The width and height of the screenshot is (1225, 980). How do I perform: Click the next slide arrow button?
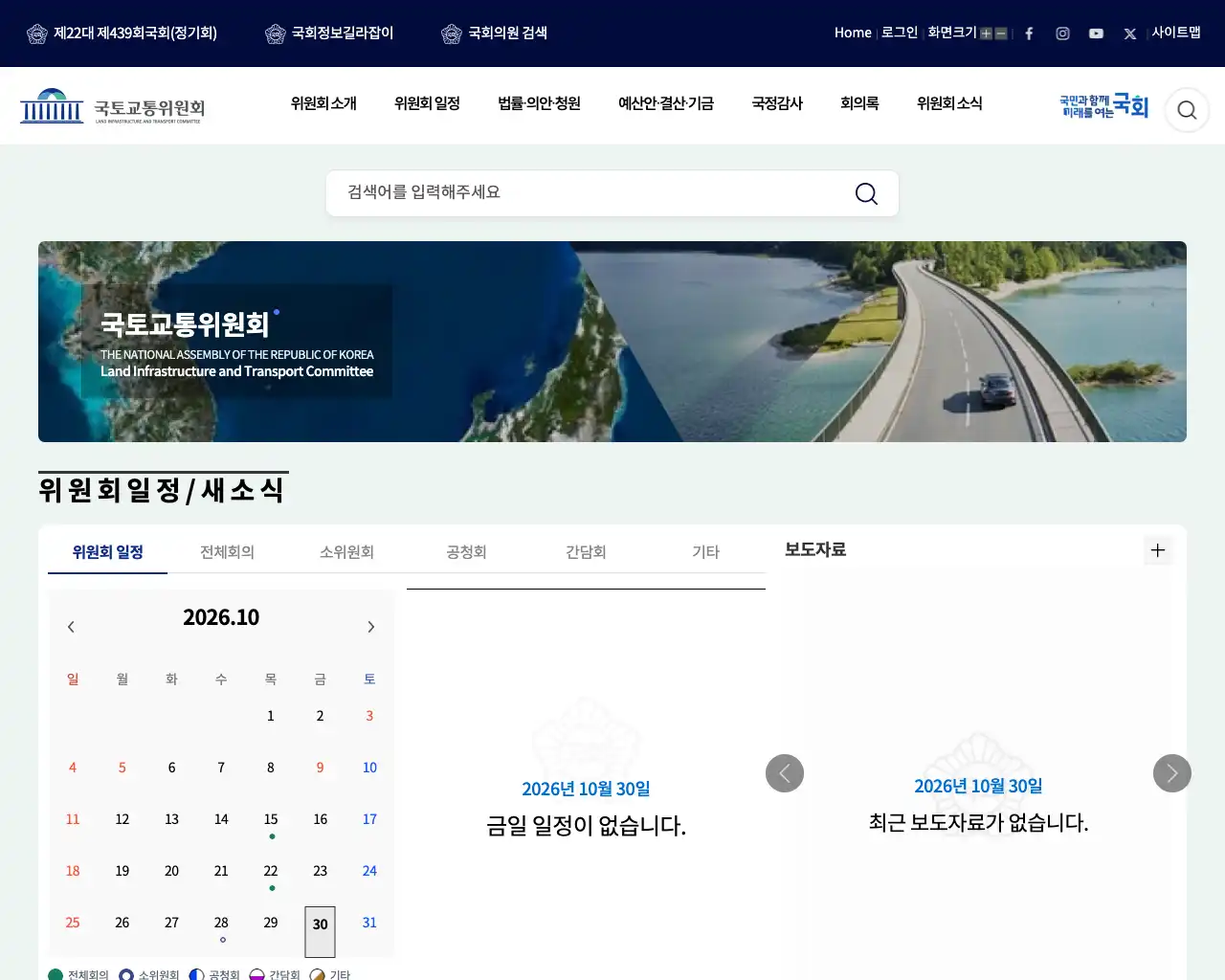coord(1172,773)
